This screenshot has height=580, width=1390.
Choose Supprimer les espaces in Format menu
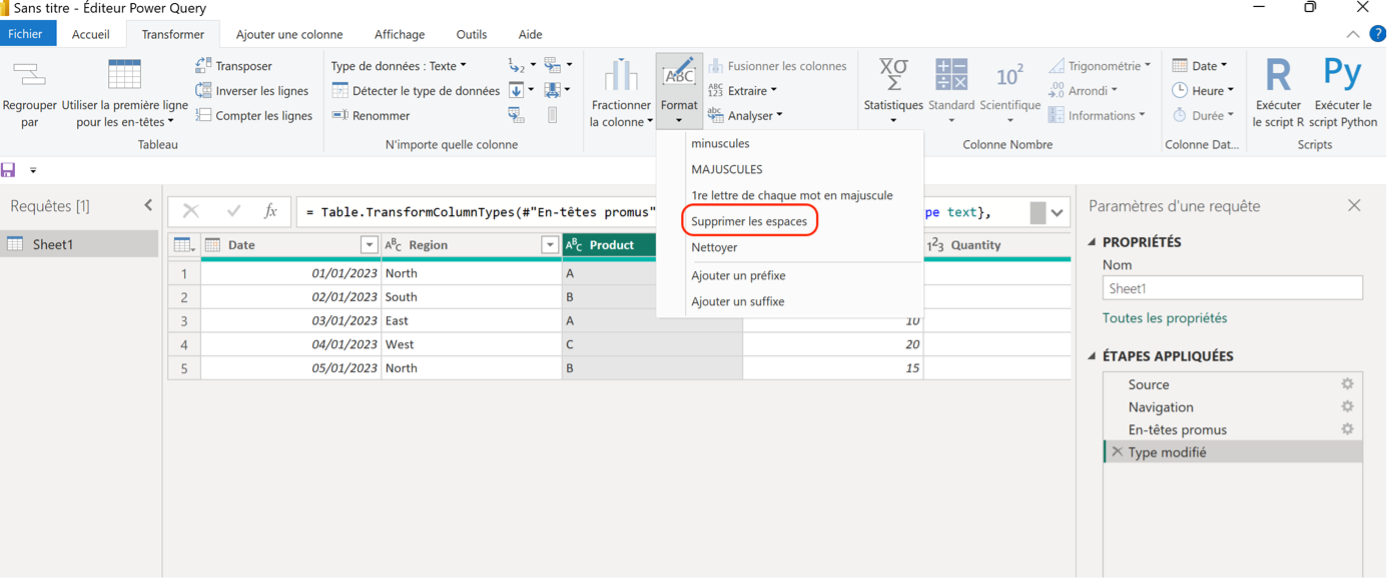coord(749,221)
